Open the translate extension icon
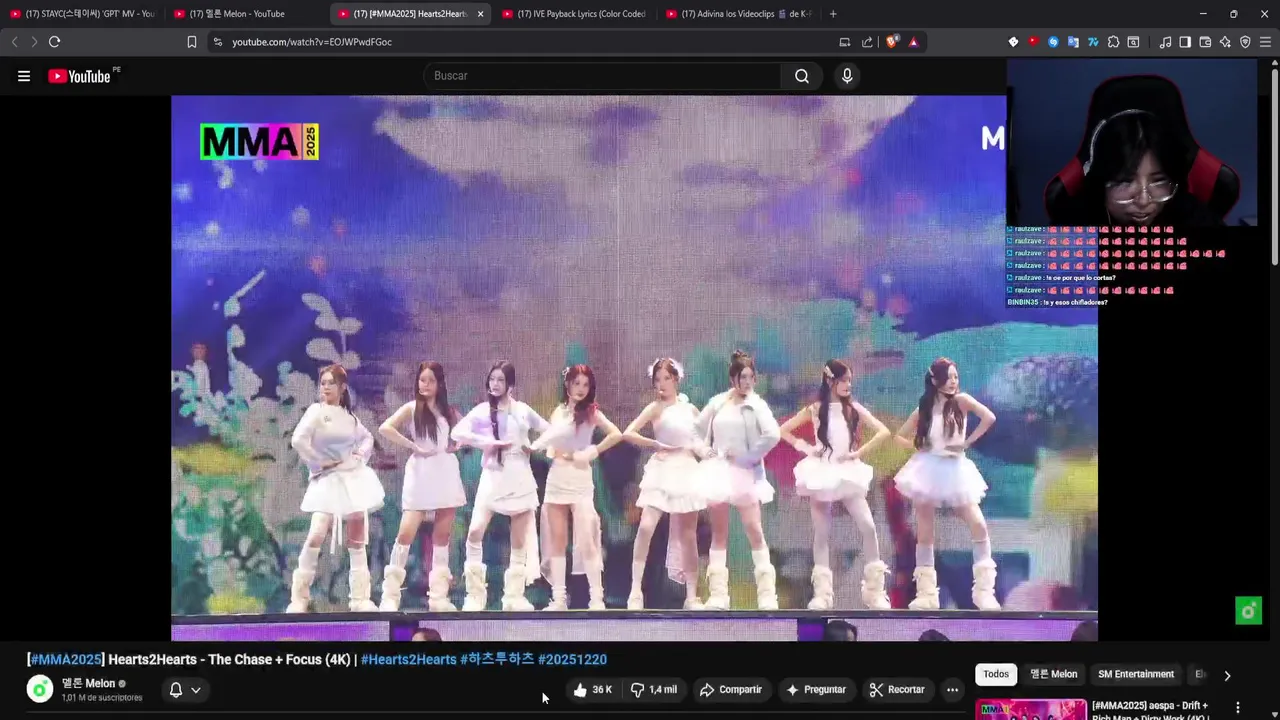 click(1073, 42)
